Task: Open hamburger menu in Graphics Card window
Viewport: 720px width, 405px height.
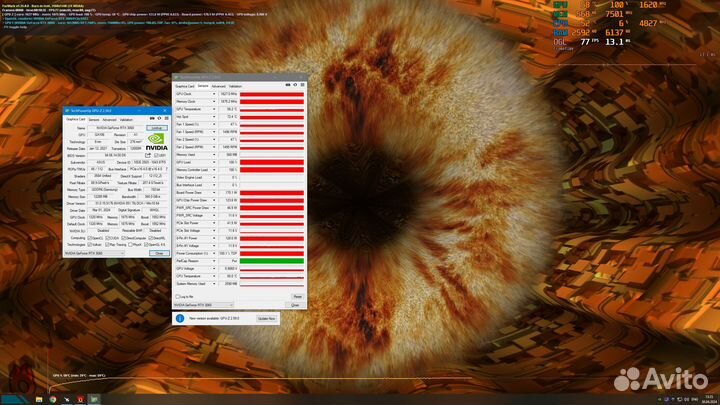Action: click(x=166, y=119)
